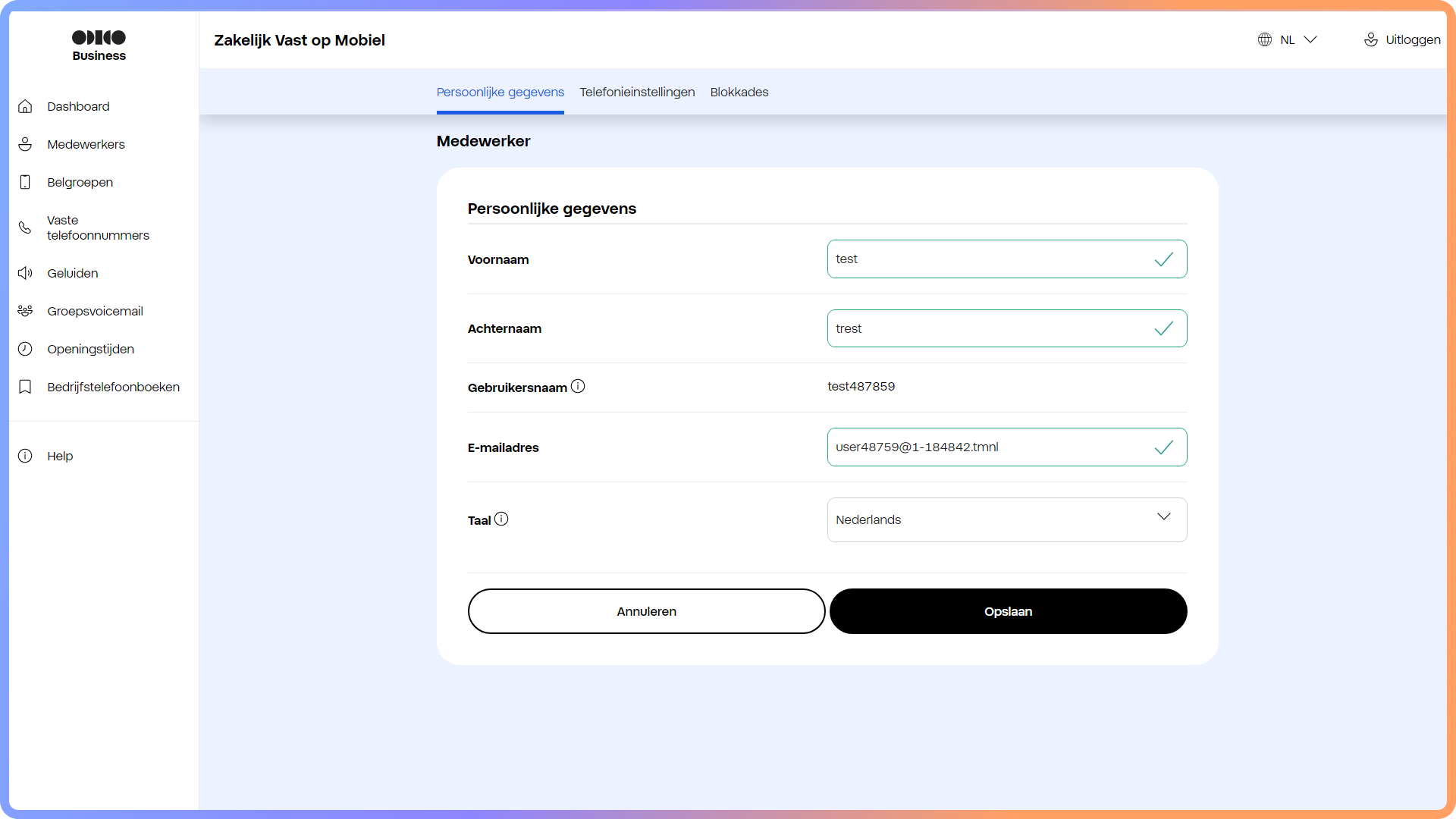
Task: Click the Bedrijfstelefoonboeken bookmark icon
Action: 25,387
